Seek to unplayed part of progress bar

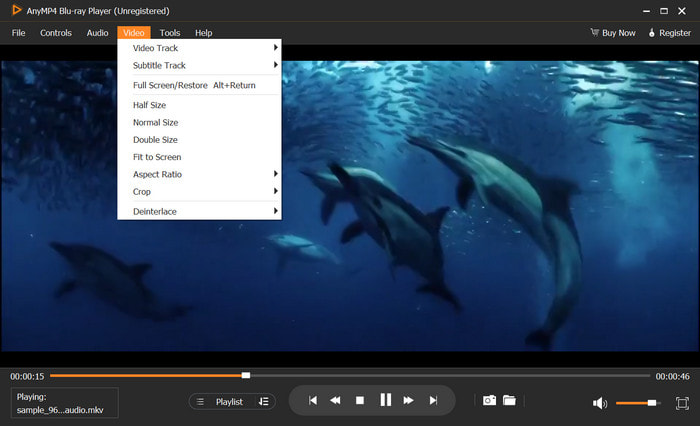point(450,376)
